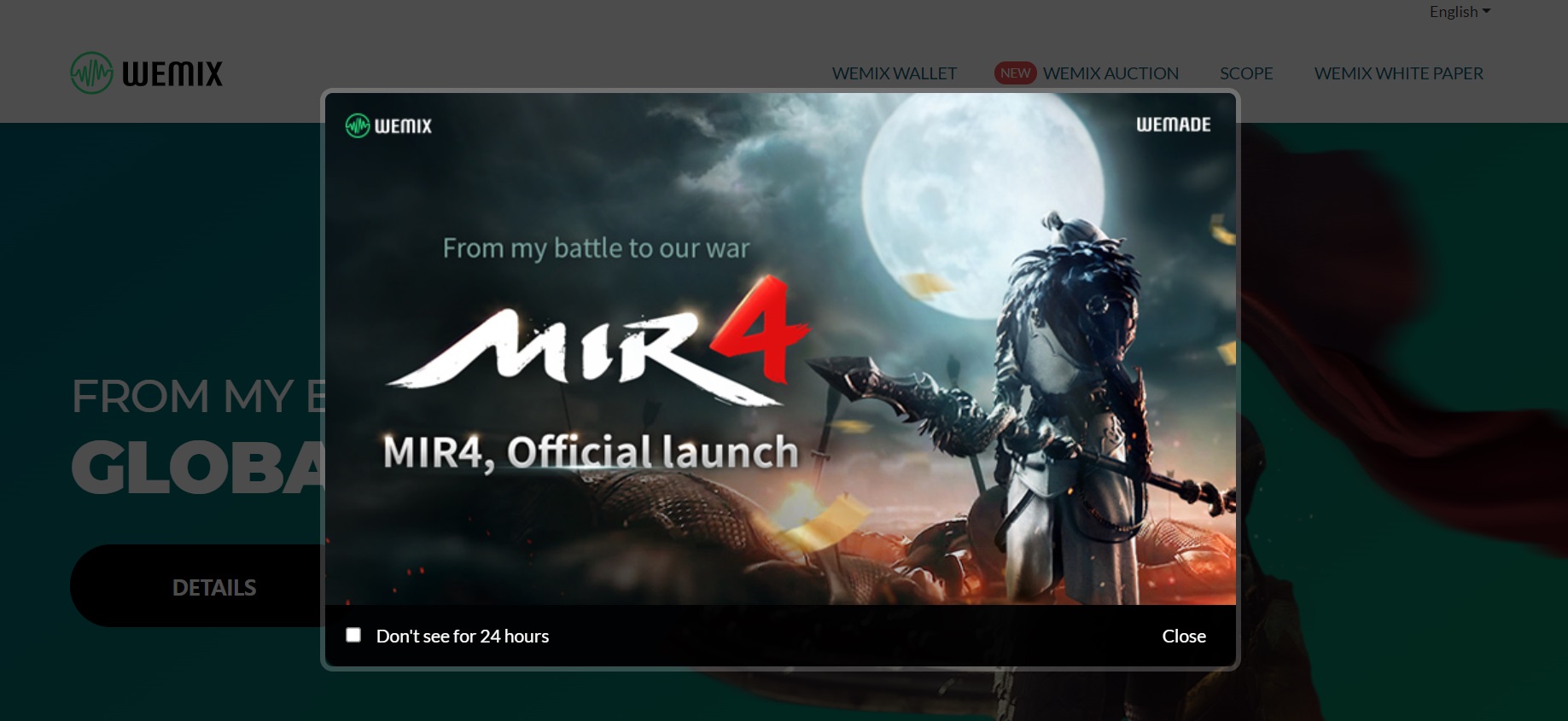1568x721 pixels.
Task: Open the WEMIX AUCTION menu item
Action: [1110, 73]
